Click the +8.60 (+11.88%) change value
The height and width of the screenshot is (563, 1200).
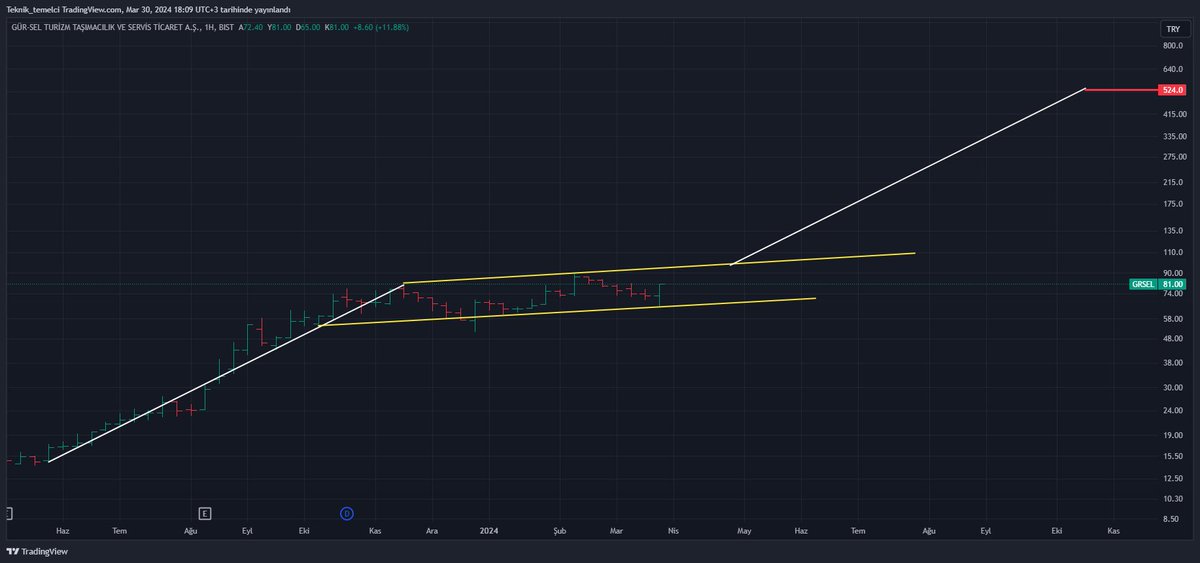coord(381,27)
